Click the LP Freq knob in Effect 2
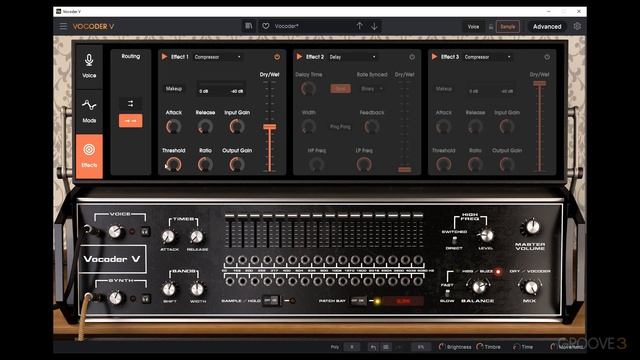The image size is (640, 360). pos(364,164)
